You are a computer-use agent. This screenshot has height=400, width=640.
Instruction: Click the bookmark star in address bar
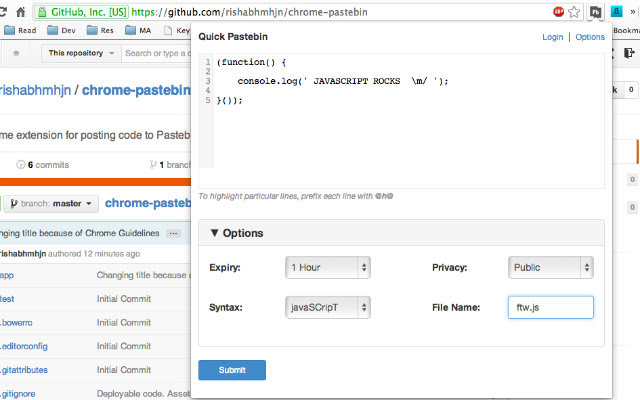pos(574,12)
